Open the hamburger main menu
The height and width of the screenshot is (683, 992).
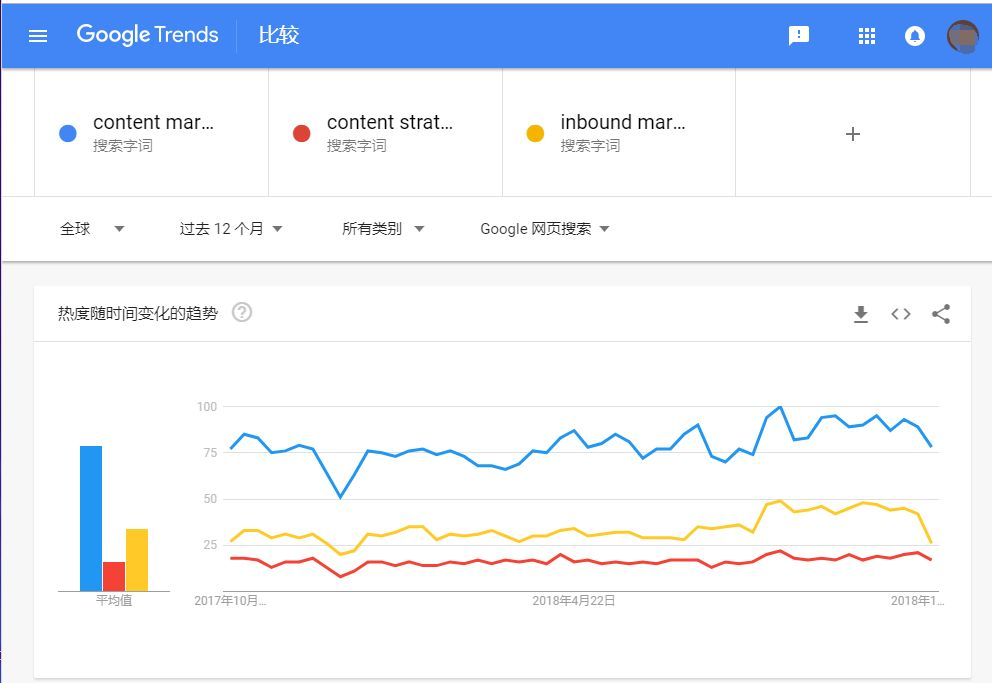coord(38,35)
